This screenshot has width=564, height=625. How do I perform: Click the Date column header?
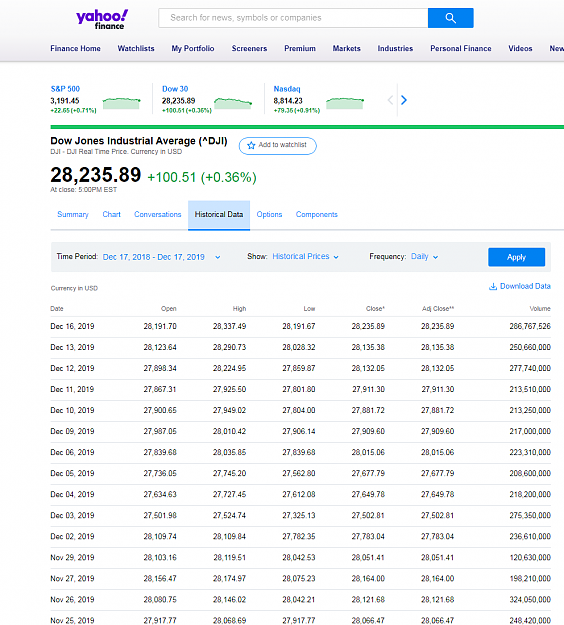[x=57, y=309]
